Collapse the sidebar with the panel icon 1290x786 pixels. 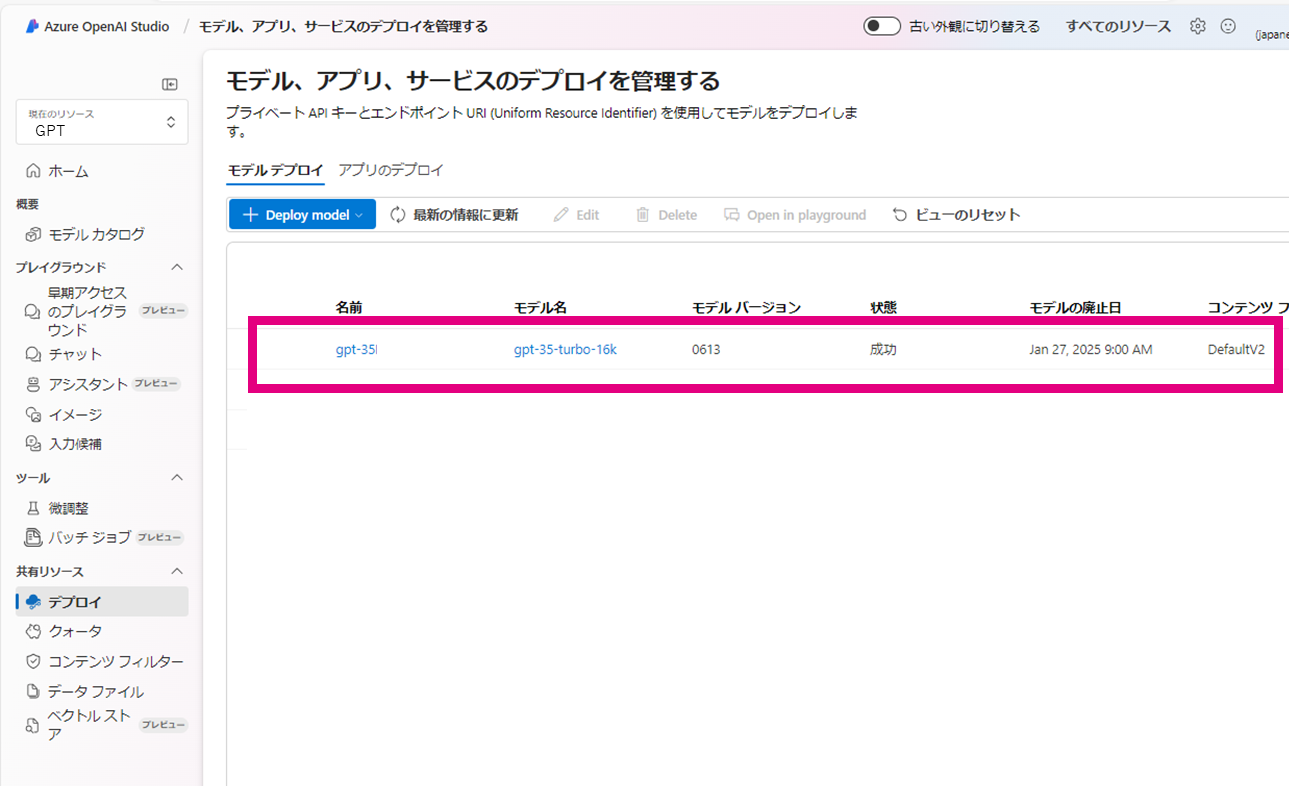170,85
